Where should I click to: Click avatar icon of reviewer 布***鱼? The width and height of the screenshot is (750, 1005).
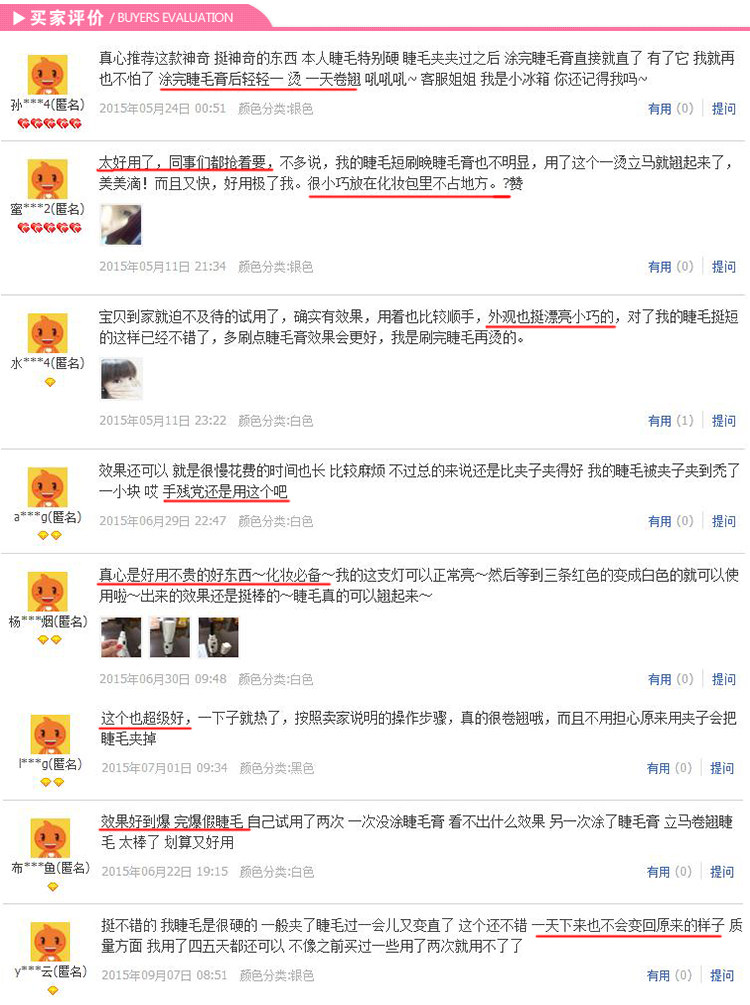pos(50,838)
